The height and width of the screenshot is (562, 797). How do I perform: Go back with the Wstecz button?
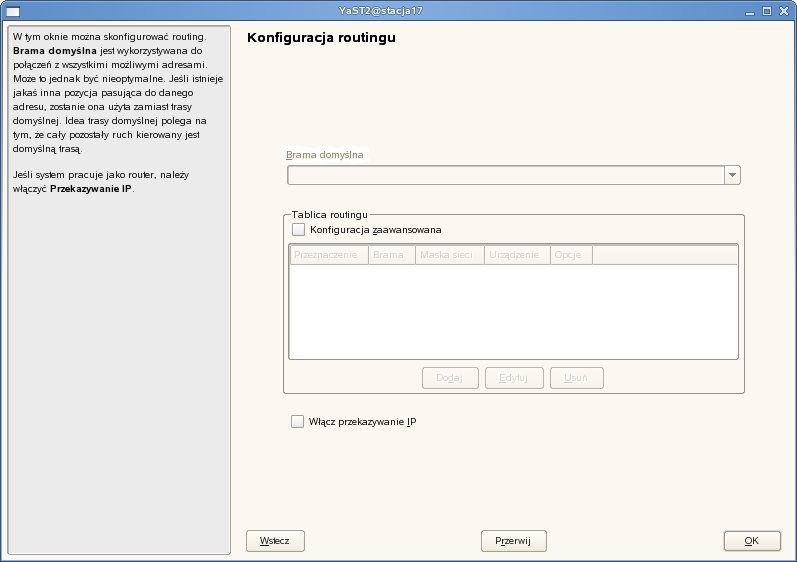(x=275, y=541)
